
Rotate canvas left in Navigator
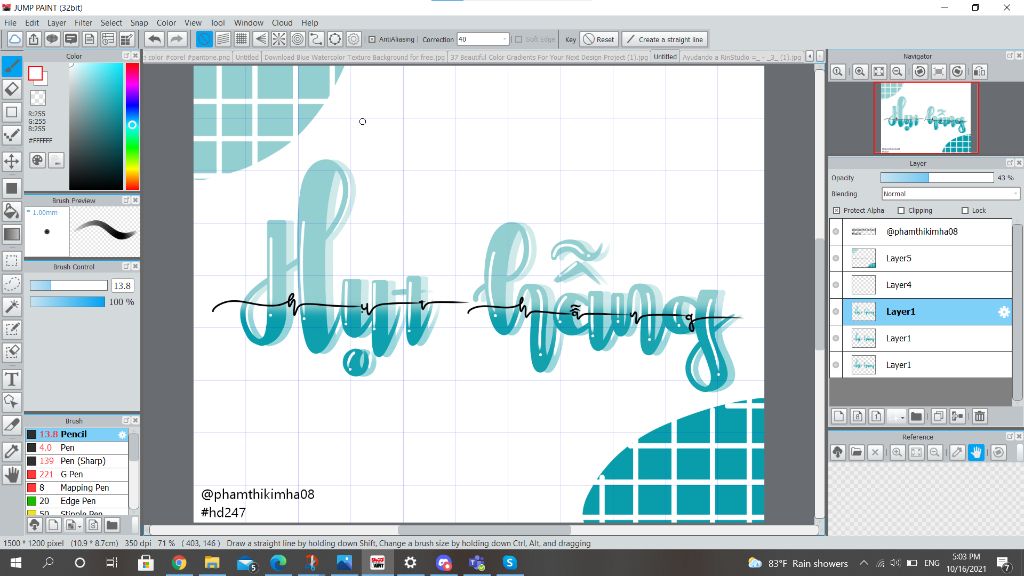(x=920, y=72)
